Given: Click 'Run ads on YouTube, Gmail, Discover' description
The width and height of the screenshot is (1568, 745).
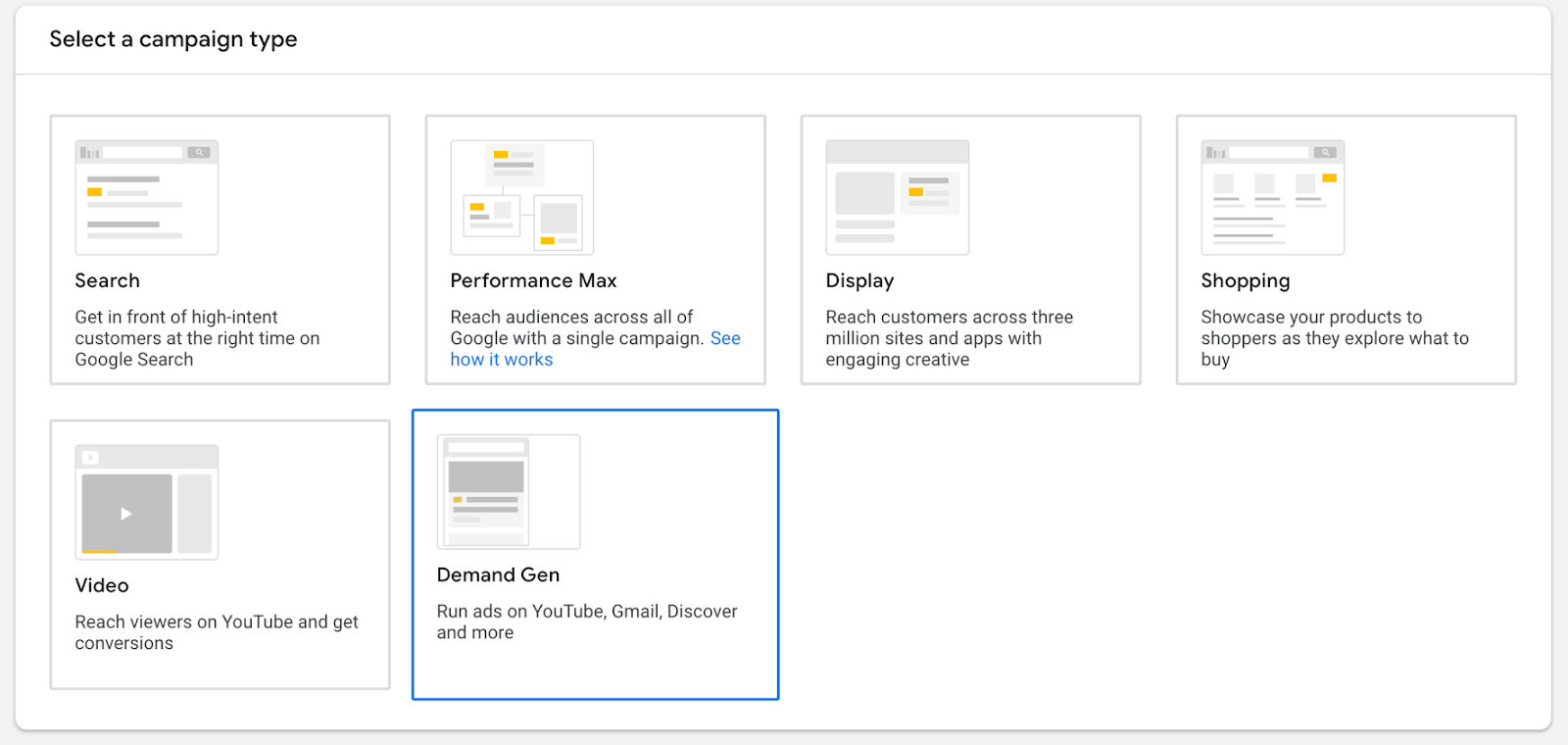Looking at the screenshot, I should click(x=587, y=621).
